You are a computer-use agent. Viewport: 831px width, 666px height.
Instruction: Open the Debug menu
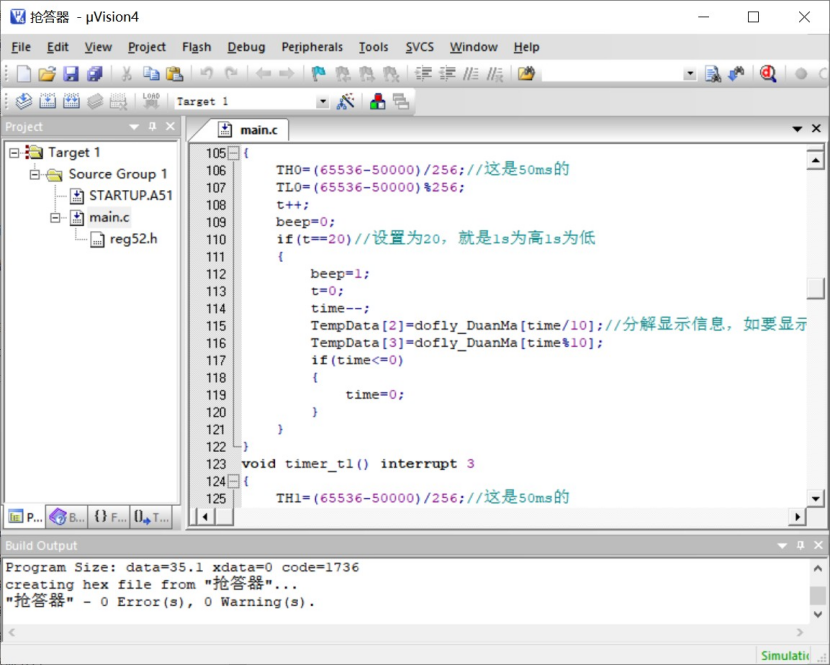tap(246, 47)
